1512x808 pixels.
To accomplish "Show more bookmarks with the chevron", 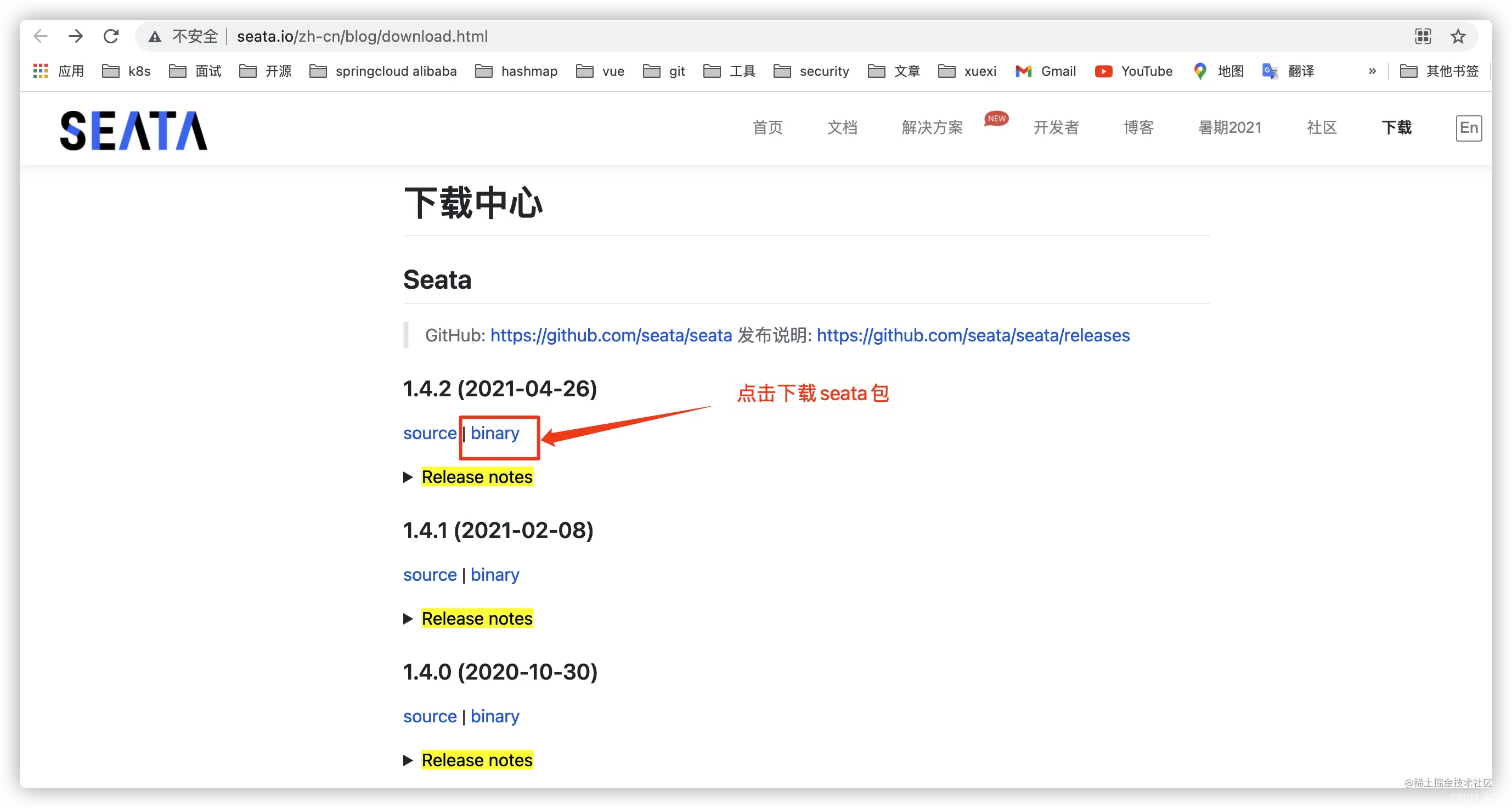I will 1372,71.
